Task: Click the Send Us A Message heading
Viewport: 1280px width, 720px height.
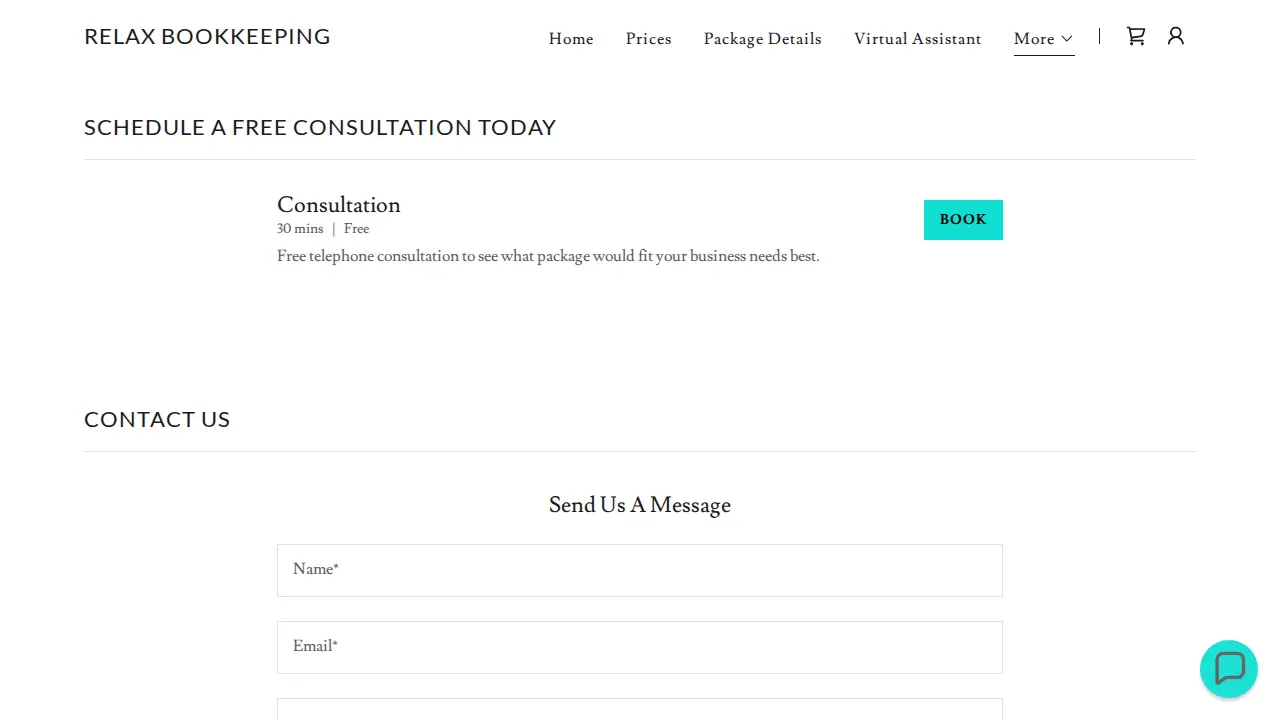Action: [640, 505]
